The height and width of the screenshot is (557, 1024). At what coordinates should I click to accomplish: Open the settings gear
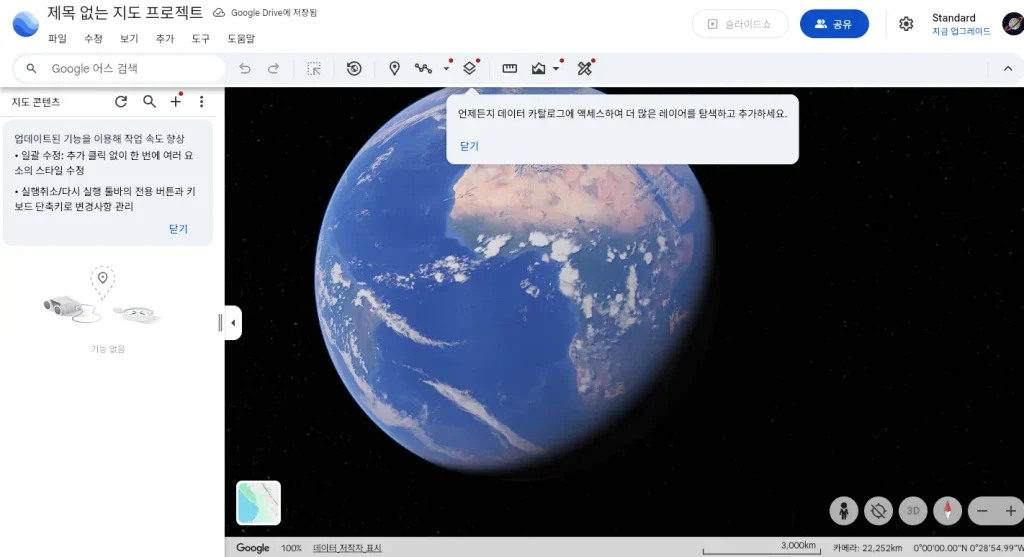[906, 24]
